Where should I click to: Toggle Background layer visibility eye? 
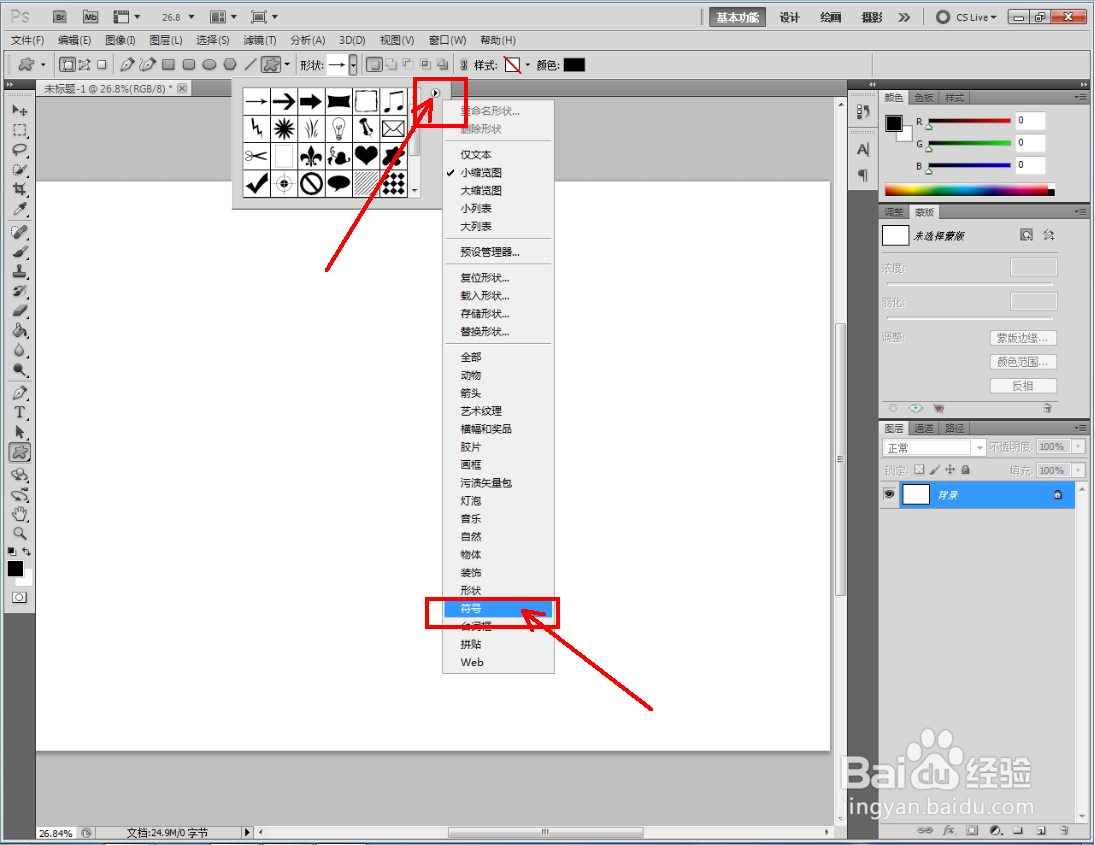pyautogui.click(x=889, y=494)
